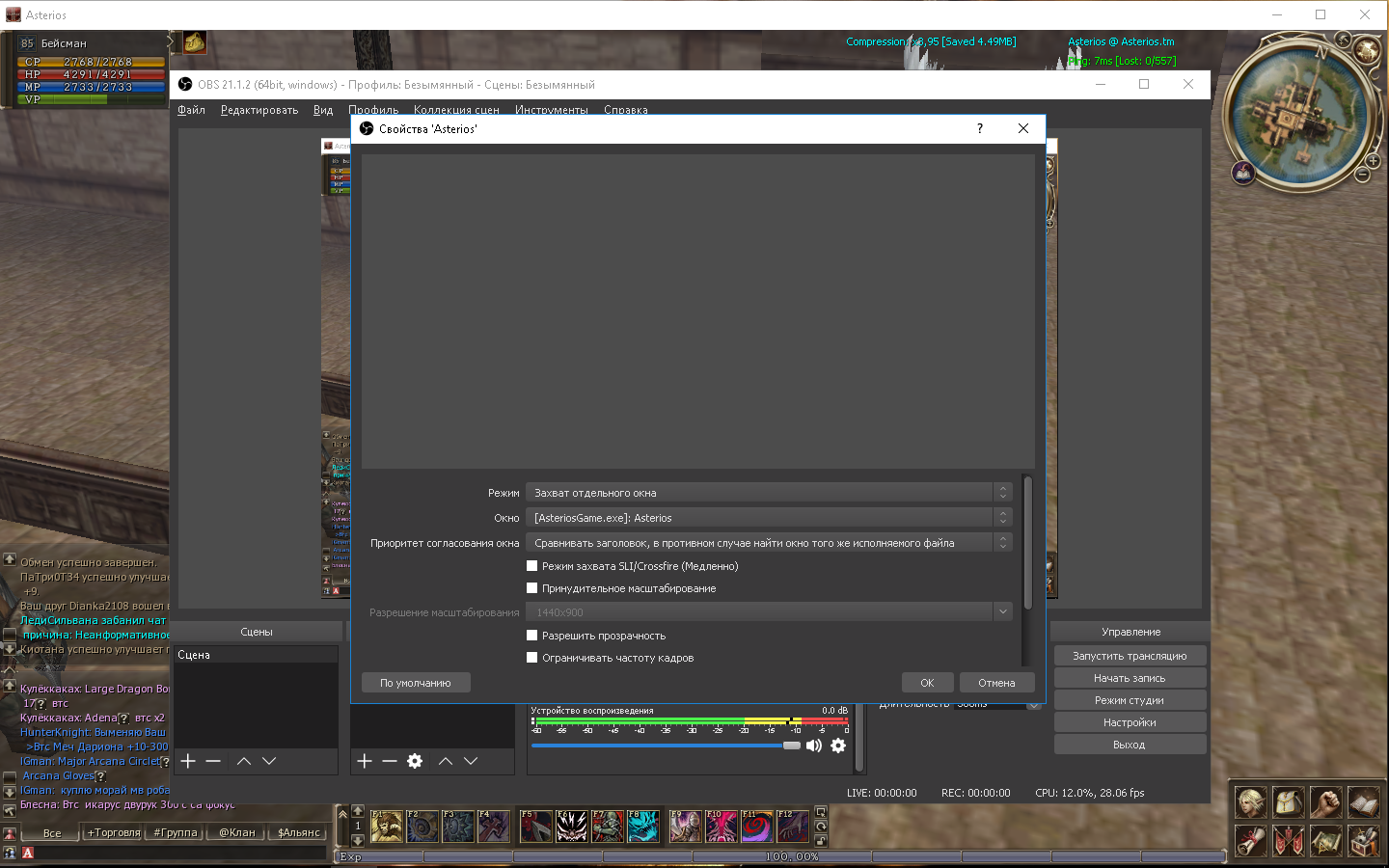The width and height of the screenshot is (1389, 868).
Task: Remove the scene with minus icon
Action: pos(213,761)
